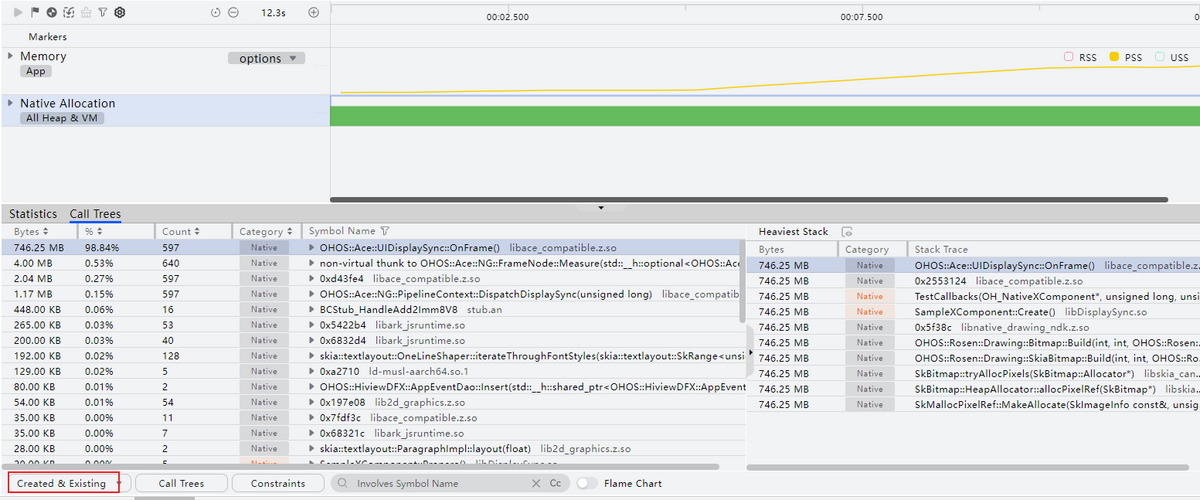
Task: Click the start recording play icon
Action: [18, 13]
